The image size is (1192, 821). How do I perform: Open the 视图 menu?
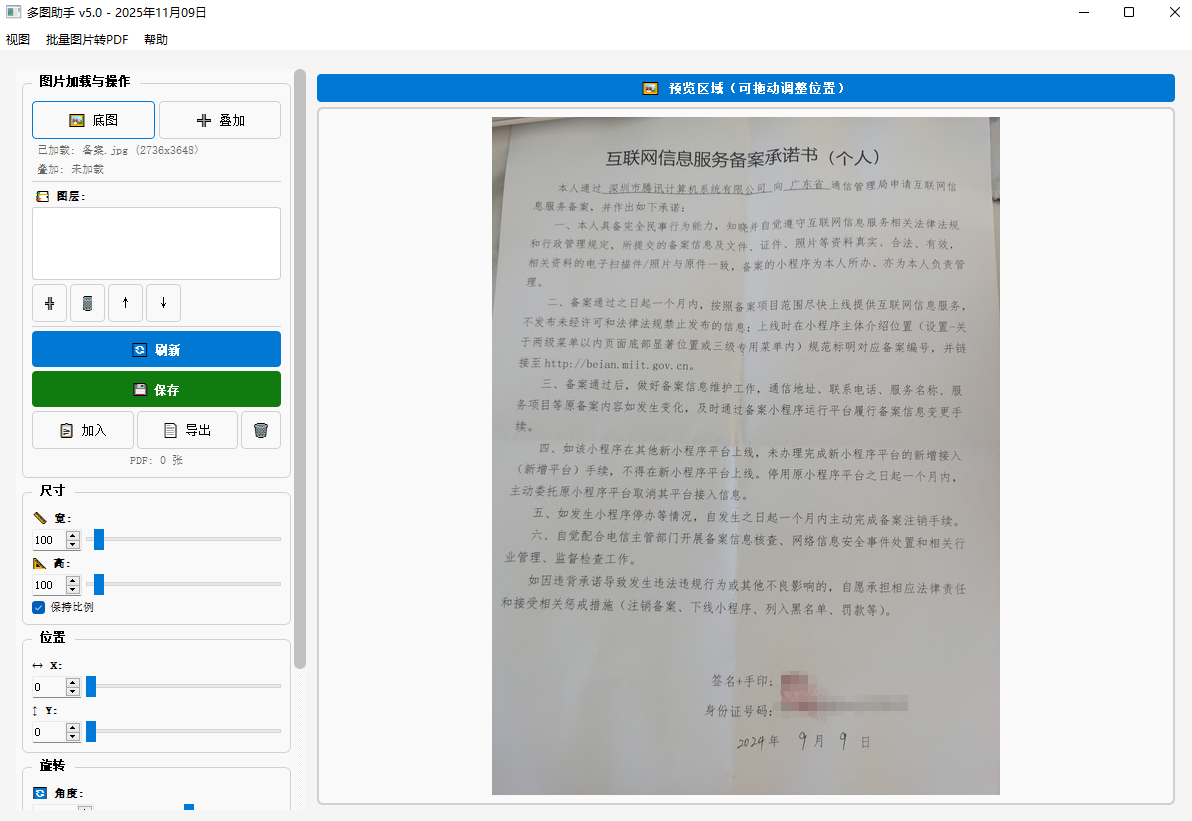click(x=17, y=39)
